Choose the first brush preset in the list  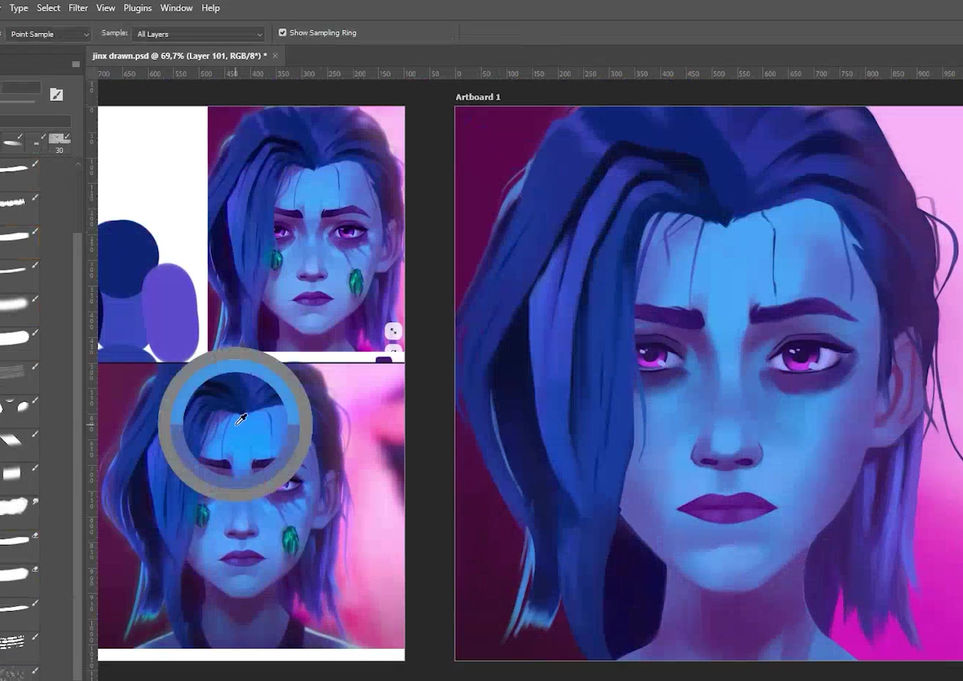(15, 170)
